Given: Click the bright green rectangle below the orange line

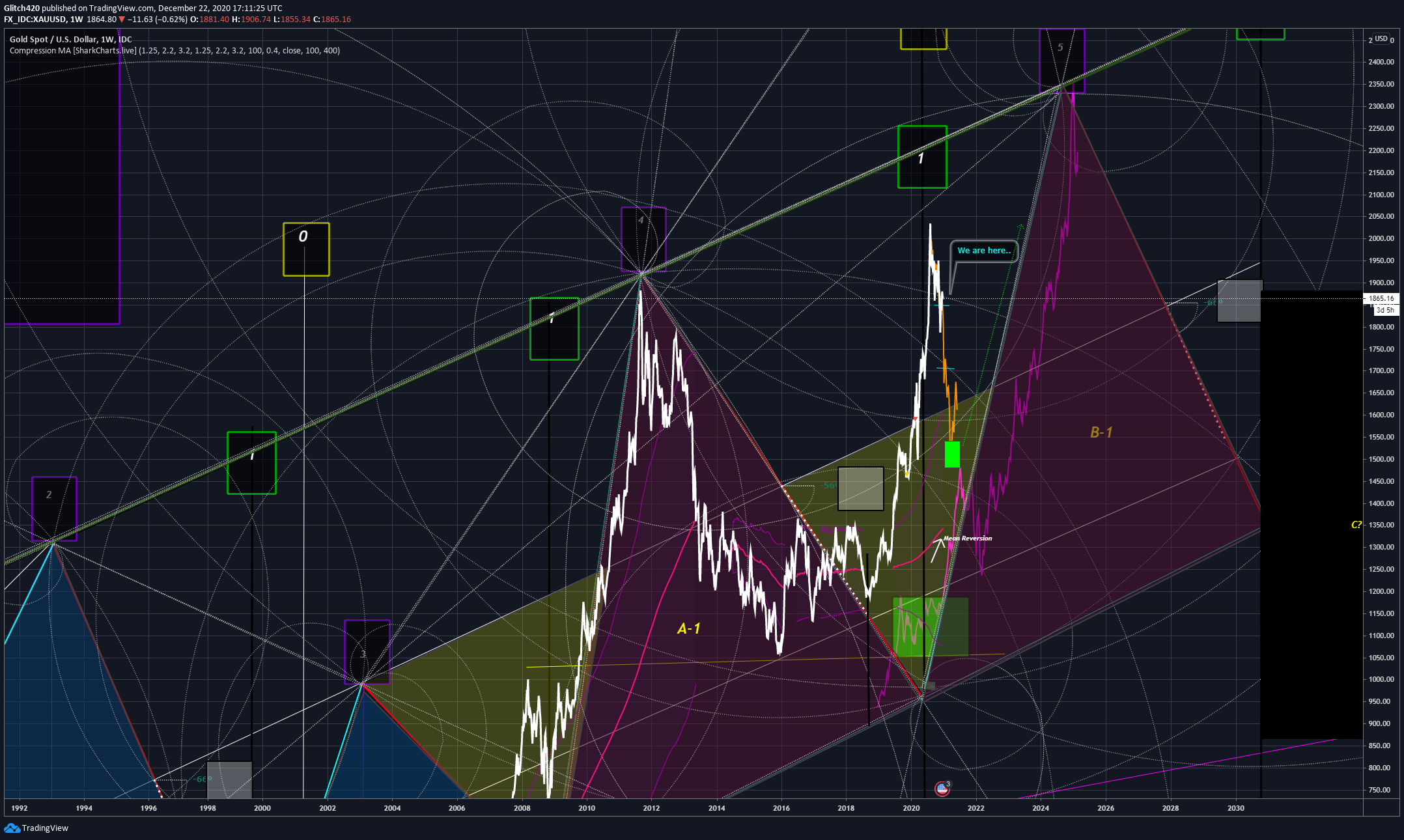Looking at the screenshot, I should [x=952, y=455].
